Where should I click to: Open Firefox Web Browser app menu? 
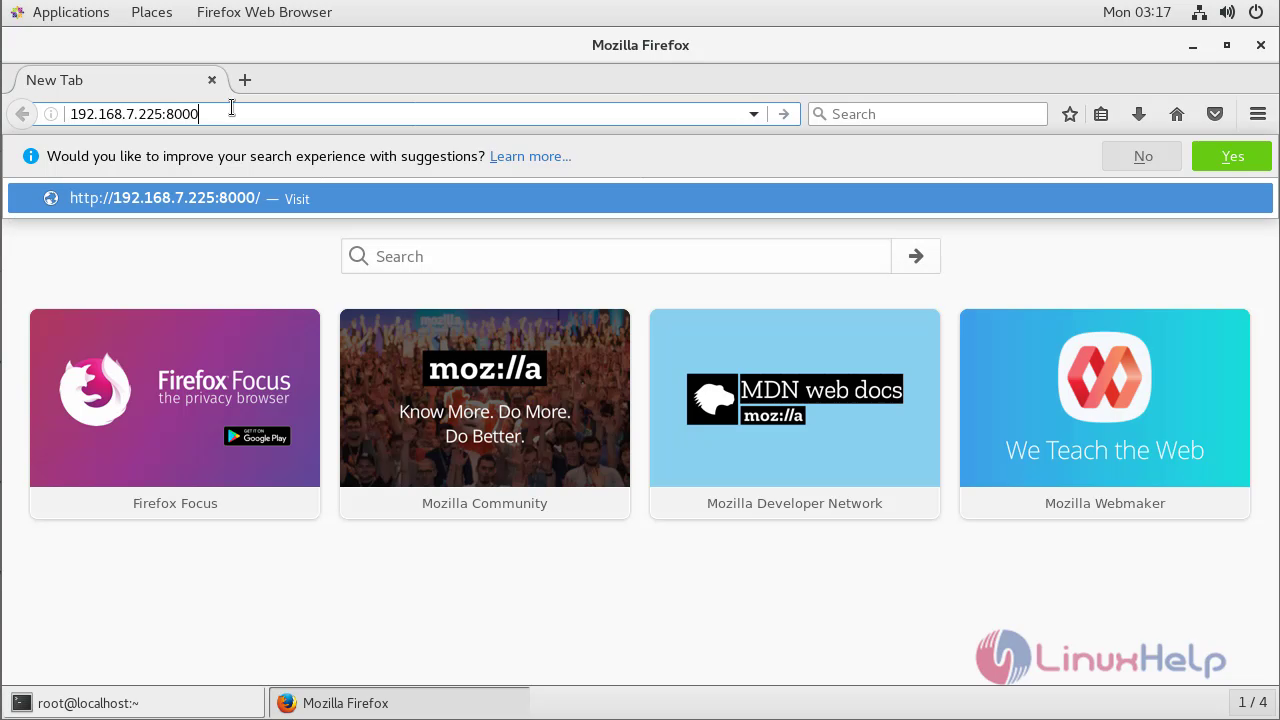point(264,12)
